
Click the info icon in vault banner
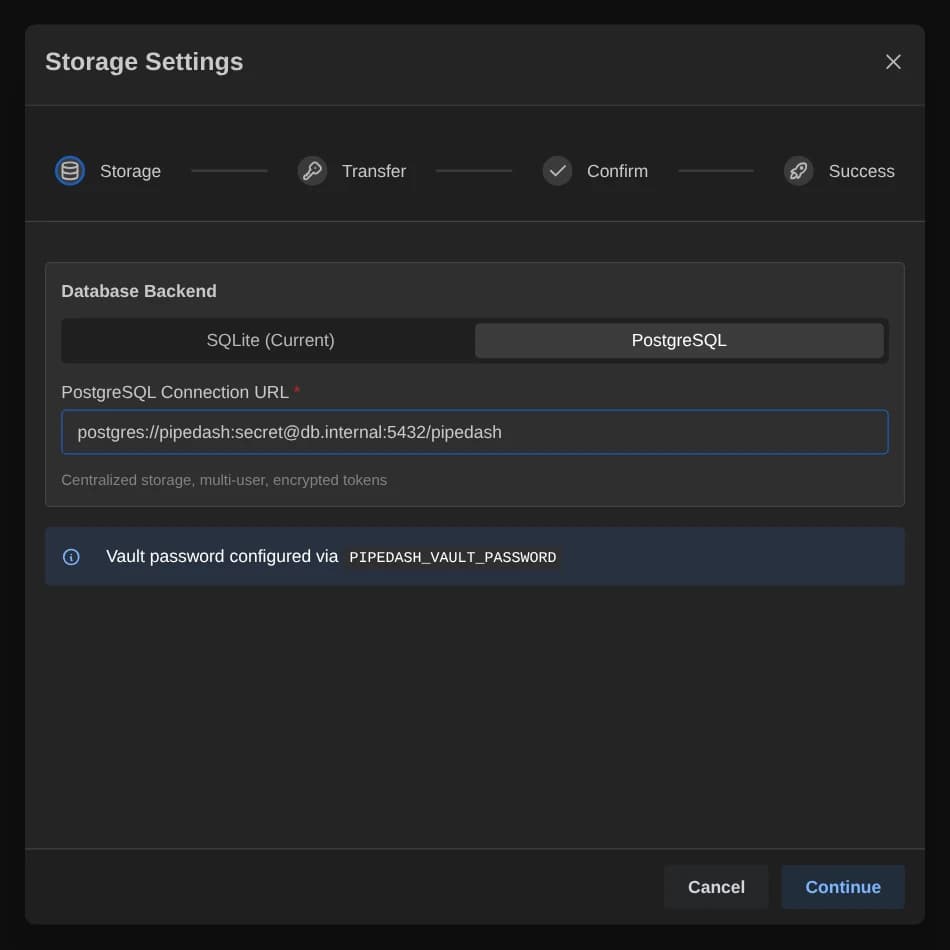71,557
